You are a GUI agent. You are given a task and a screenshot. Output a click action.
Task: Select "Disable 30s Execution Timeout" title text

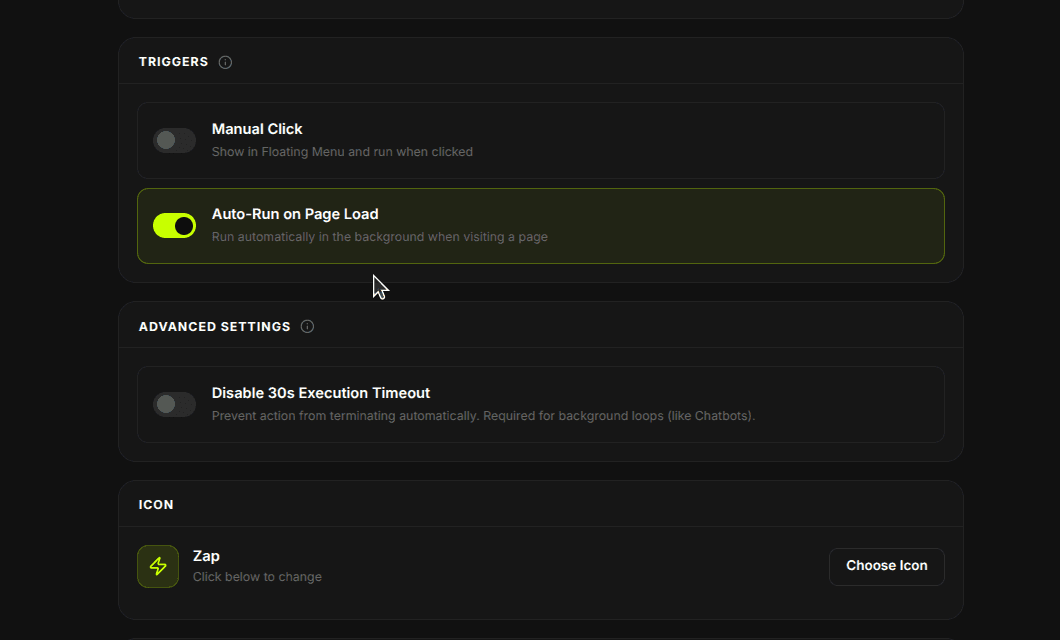pos(320,393)
